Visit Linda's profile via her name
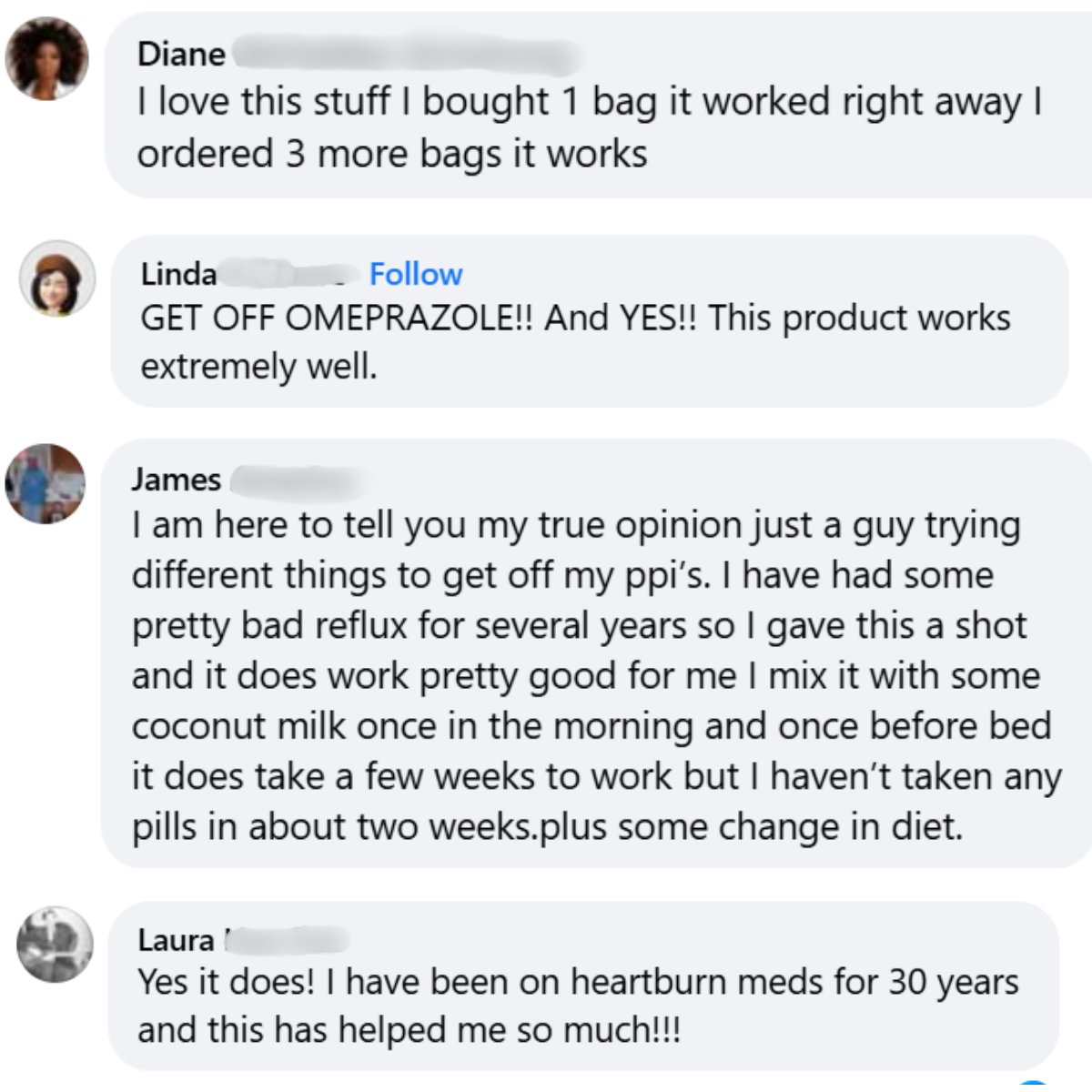The height and width of the screenshot is (1092, 1092). [178, 274]
